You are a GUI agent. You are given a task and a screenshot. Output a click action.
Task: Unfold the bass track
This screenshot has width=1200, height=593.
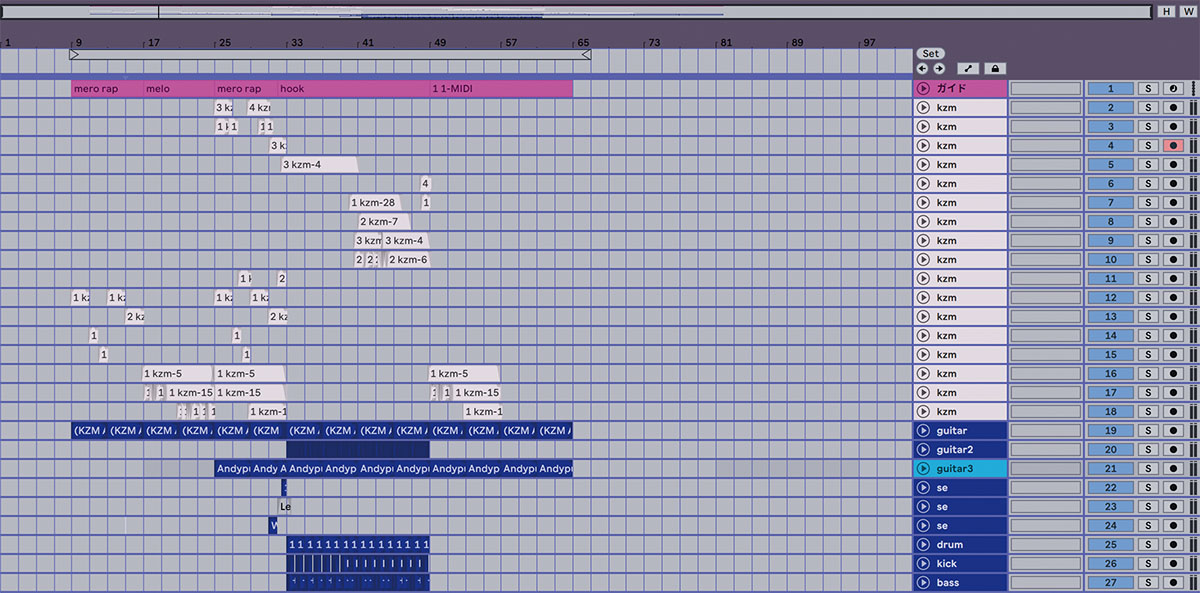click(x=924, y=583)
